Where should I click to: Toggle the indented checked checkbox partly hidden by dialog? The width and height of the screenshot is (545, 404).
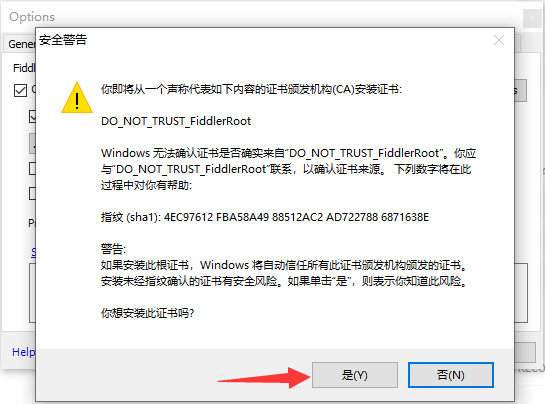click(x=32, y=116)
